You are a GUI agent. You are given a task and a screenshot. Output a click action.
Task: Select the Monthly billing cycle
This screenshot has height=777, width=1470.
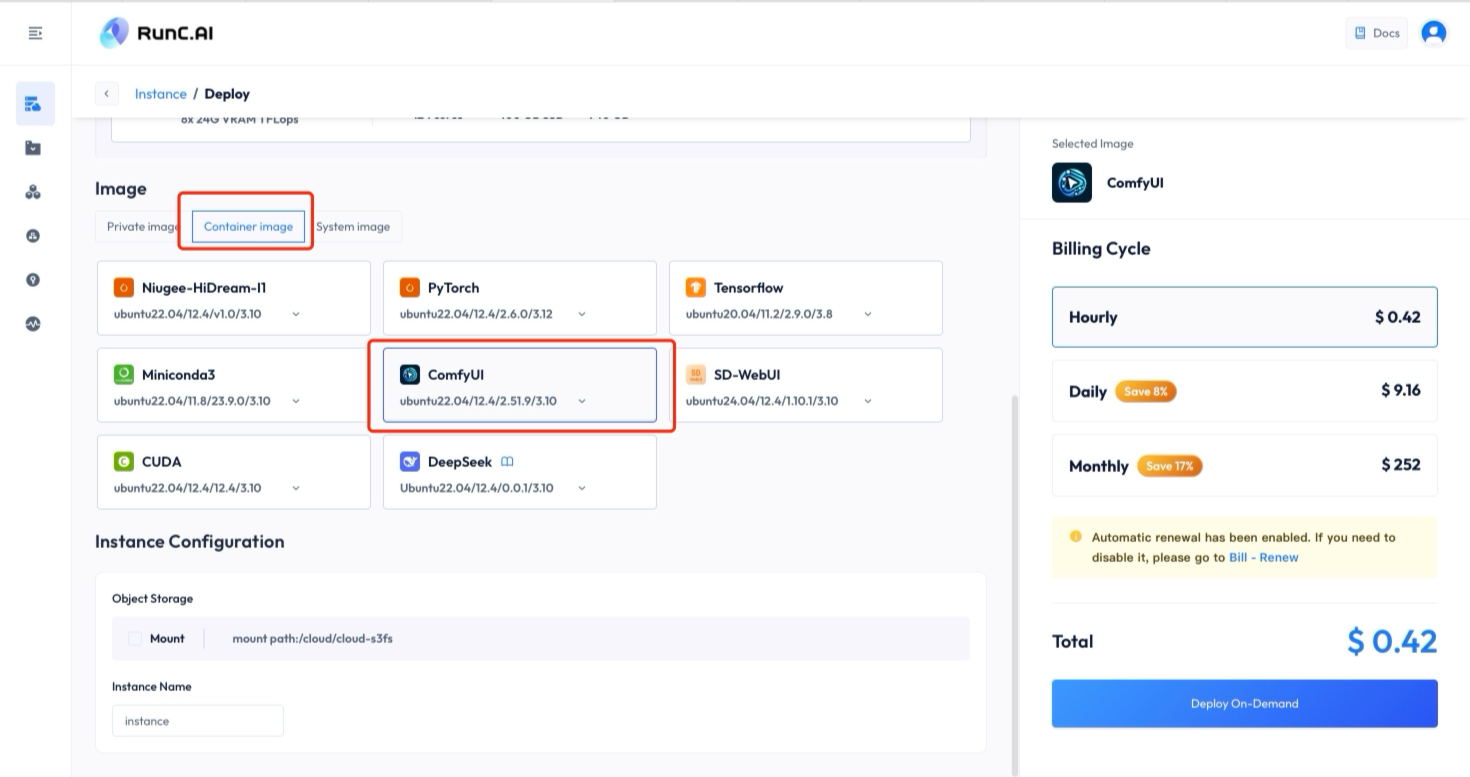(x=1244, y=465)
